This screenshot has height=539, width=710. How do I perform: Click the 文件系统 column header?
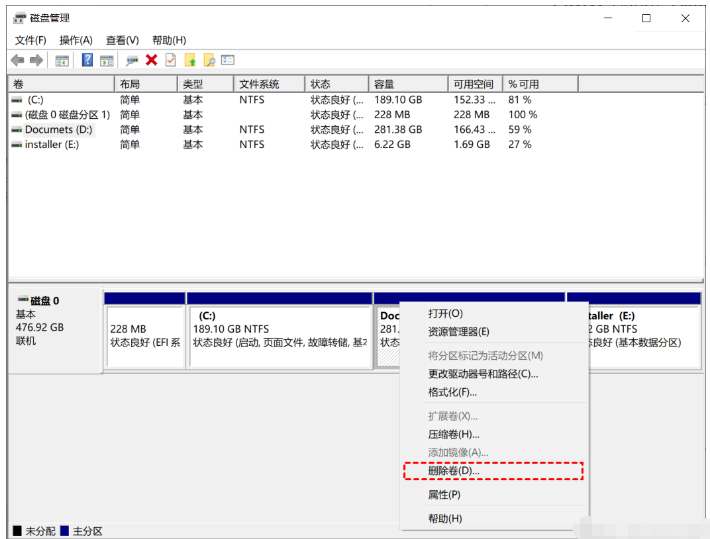(x=260, y=85)
